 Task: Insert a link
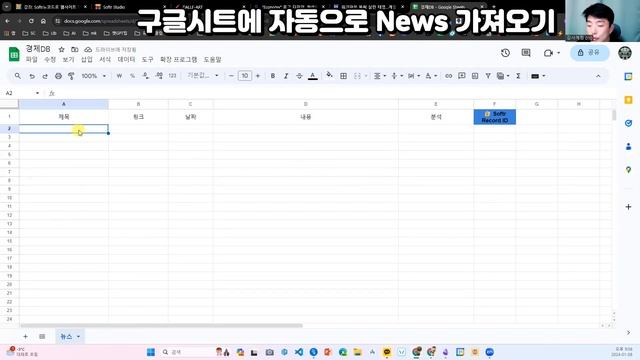448,76
